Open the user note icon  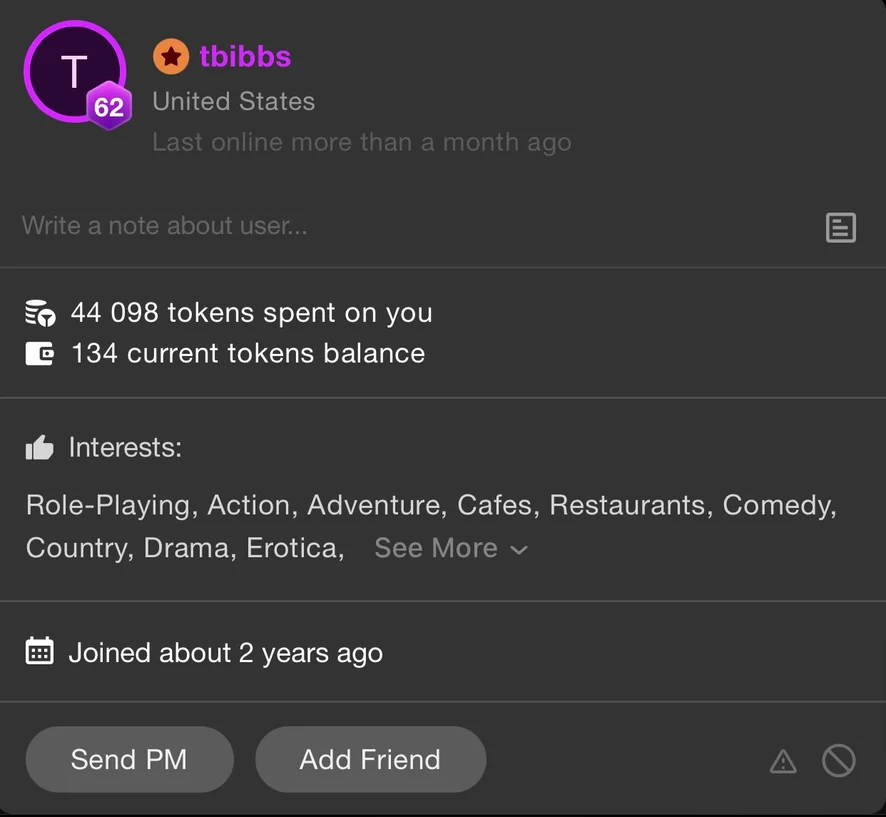click(841, 228)
